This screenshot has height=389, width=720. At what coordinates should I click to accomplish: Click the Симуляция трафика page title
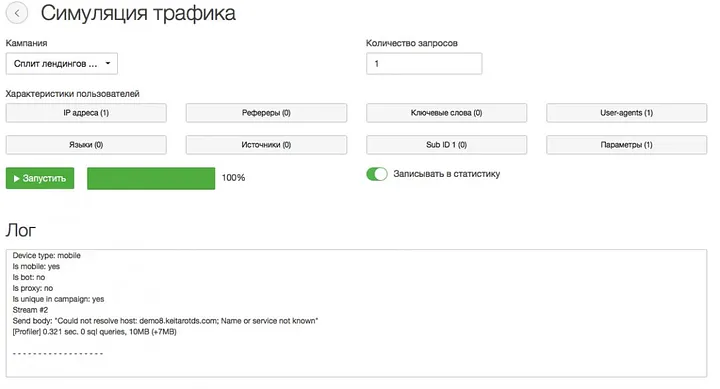pyautogui.click(x=138, y=14)
